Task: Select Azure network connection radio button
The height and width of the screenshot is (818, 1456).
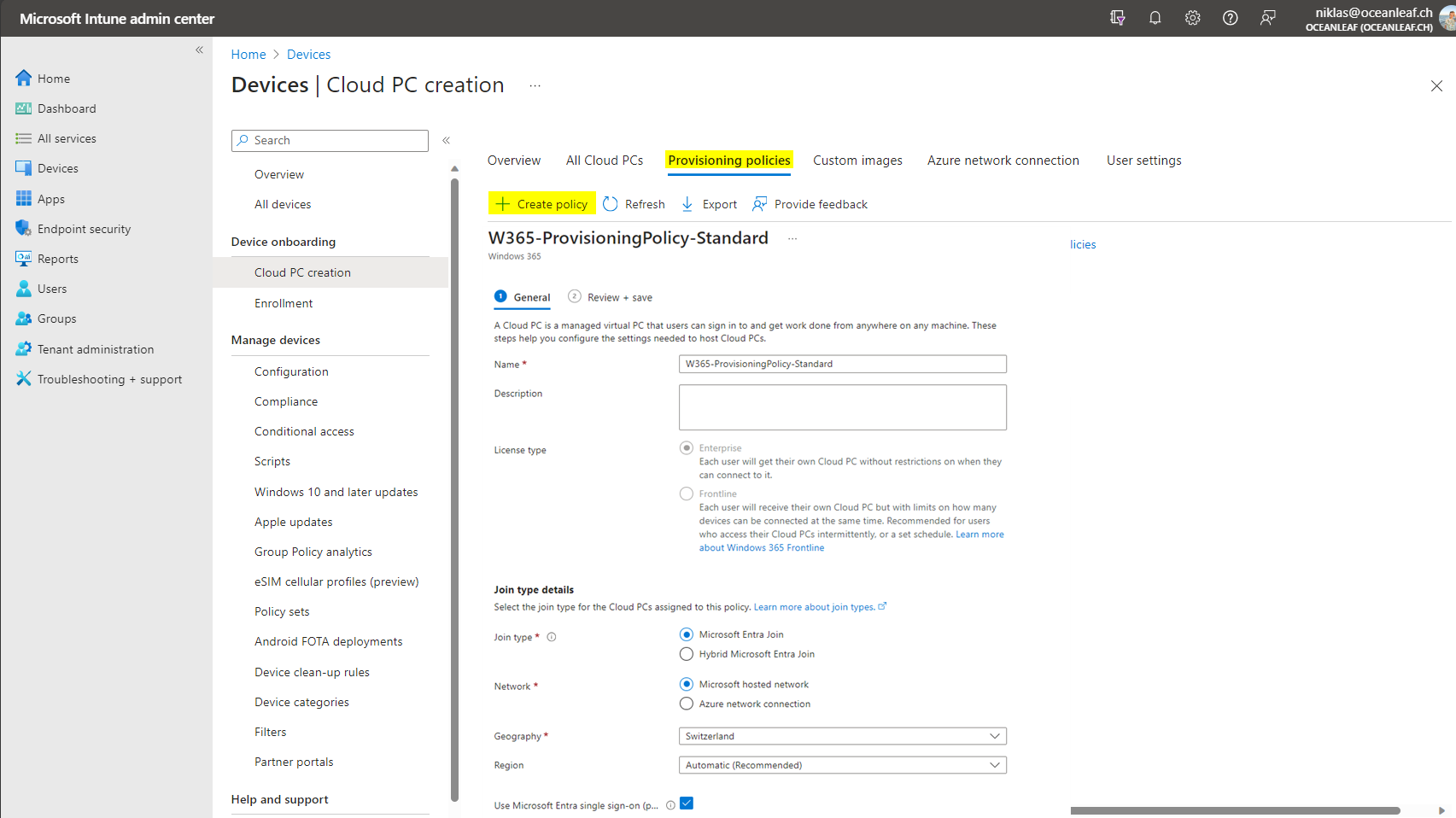Action: click(687, 704)
